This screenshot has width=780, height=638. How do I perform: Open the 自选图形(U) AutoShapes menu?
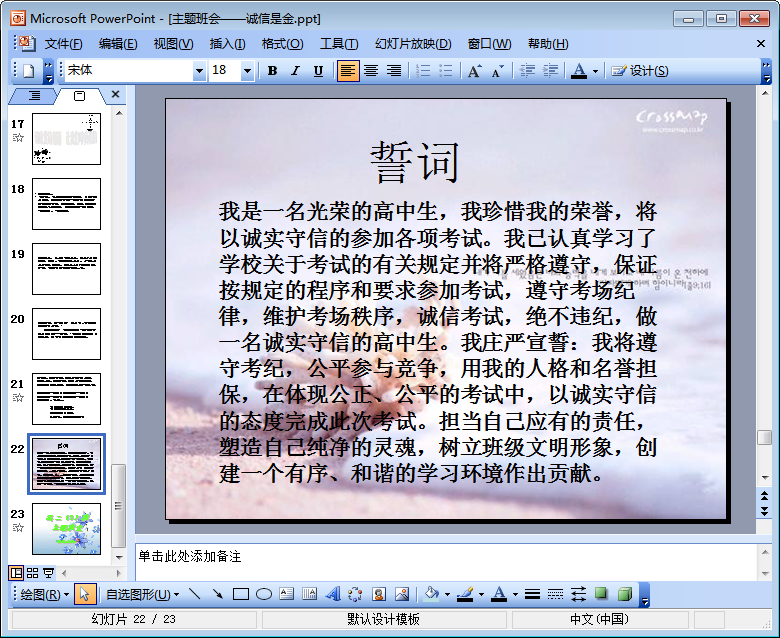143,594
